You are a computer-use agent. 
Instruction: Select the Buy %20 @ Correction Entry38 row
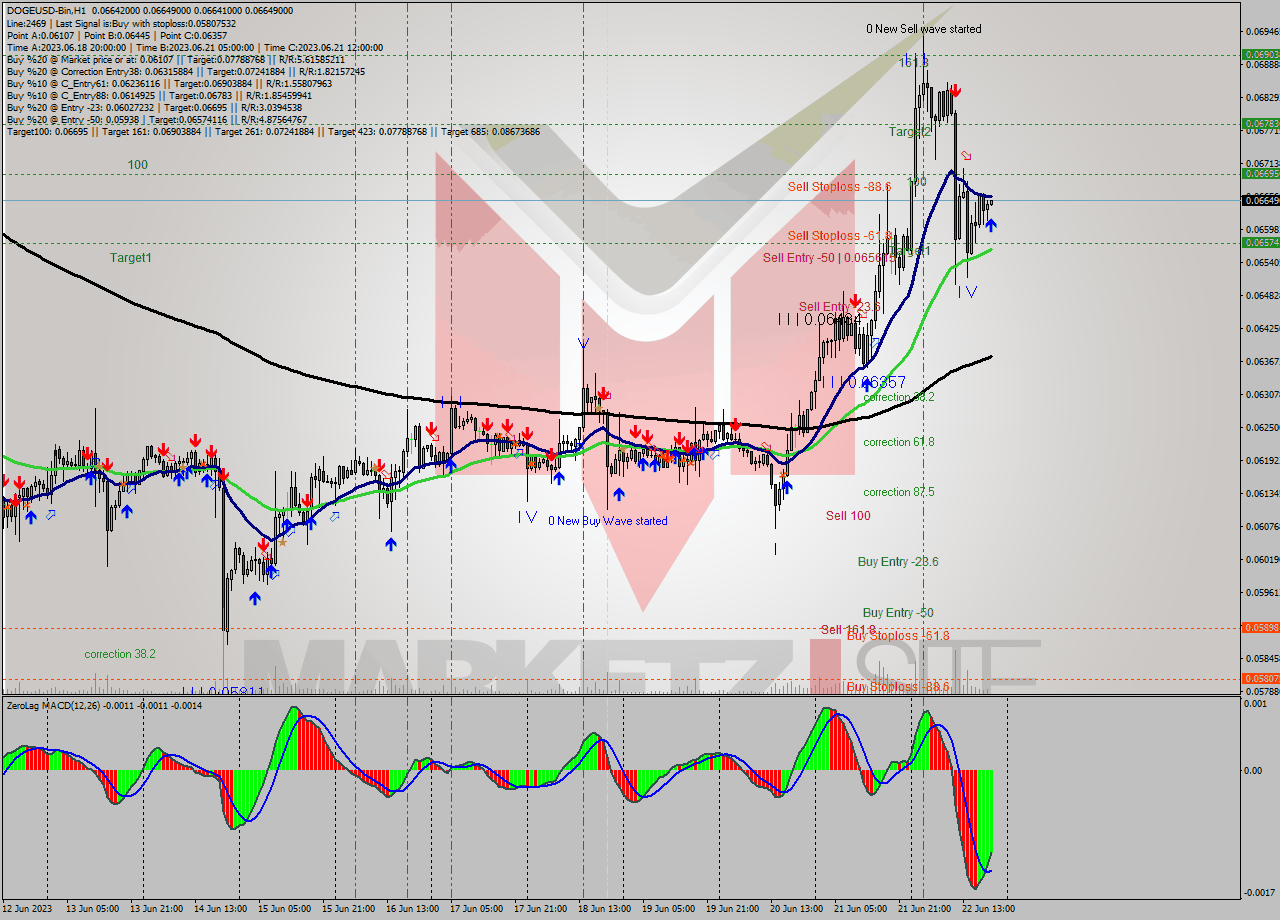pos(185,71)
